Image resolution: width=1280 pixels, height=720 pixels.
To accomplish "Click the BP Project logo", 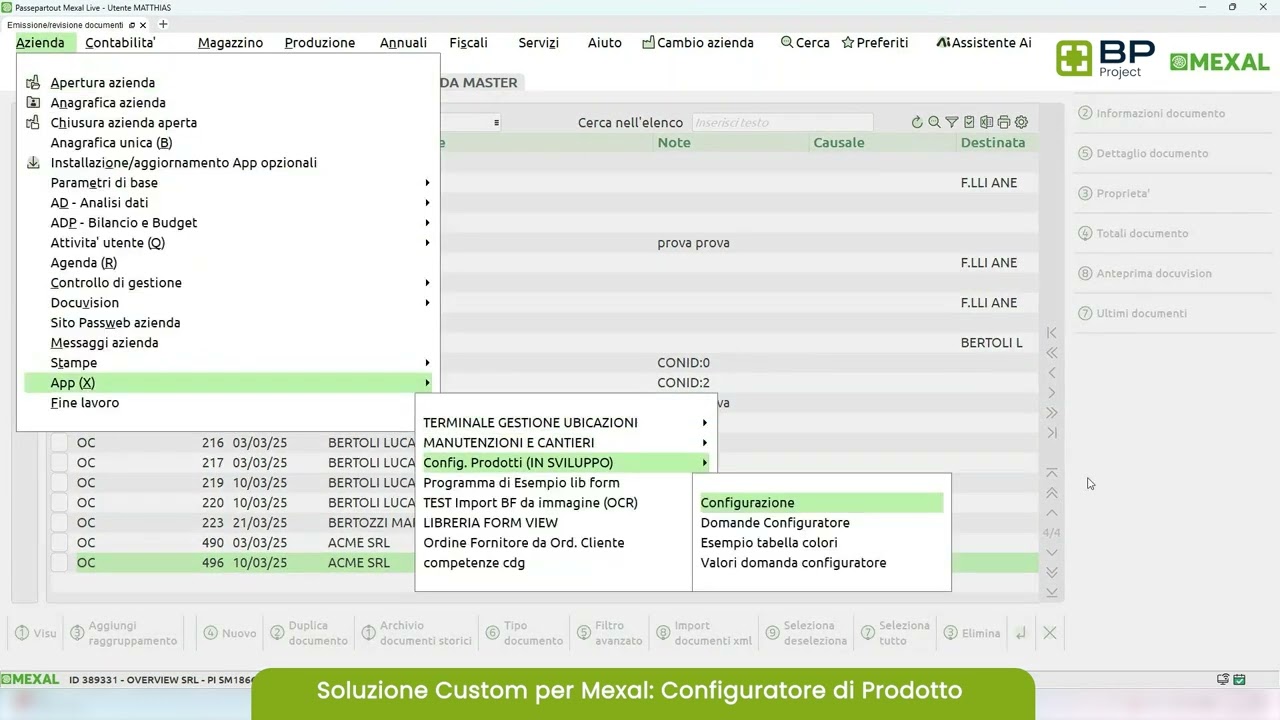I will tap(1106, 58).
